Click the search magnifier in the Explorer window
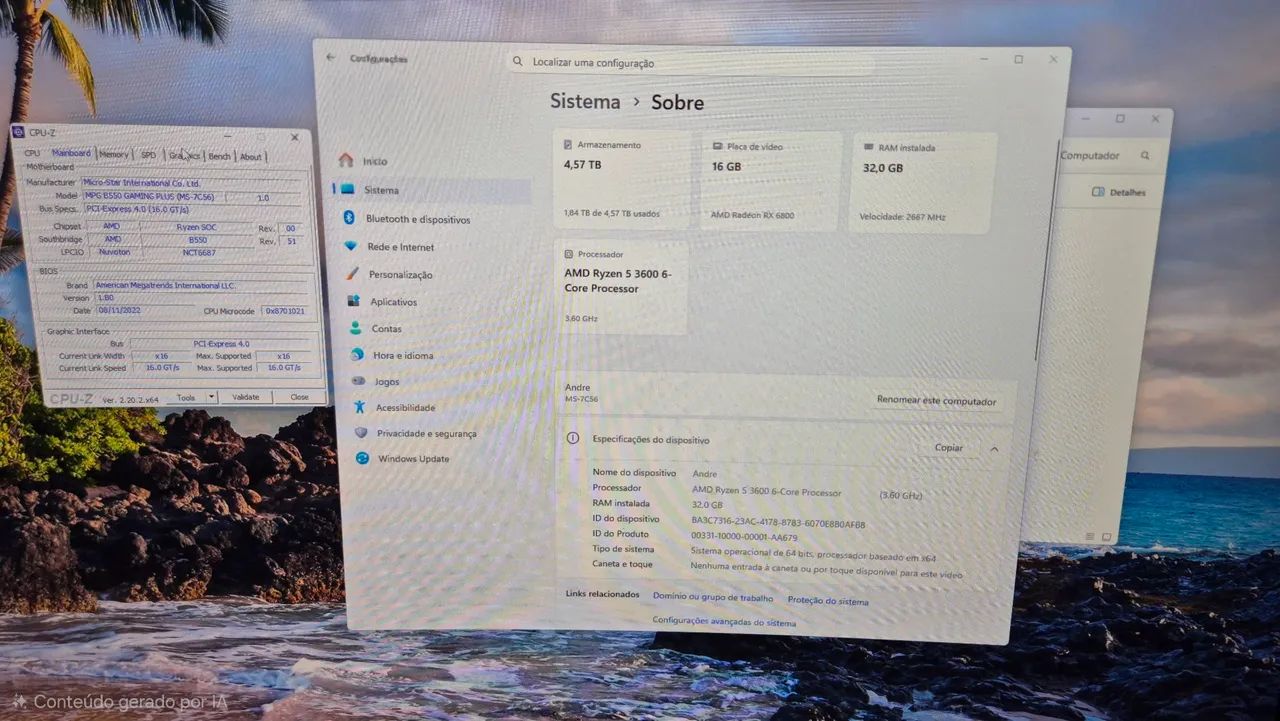This screenshot has width=1280, height=721. (1145, 155)
